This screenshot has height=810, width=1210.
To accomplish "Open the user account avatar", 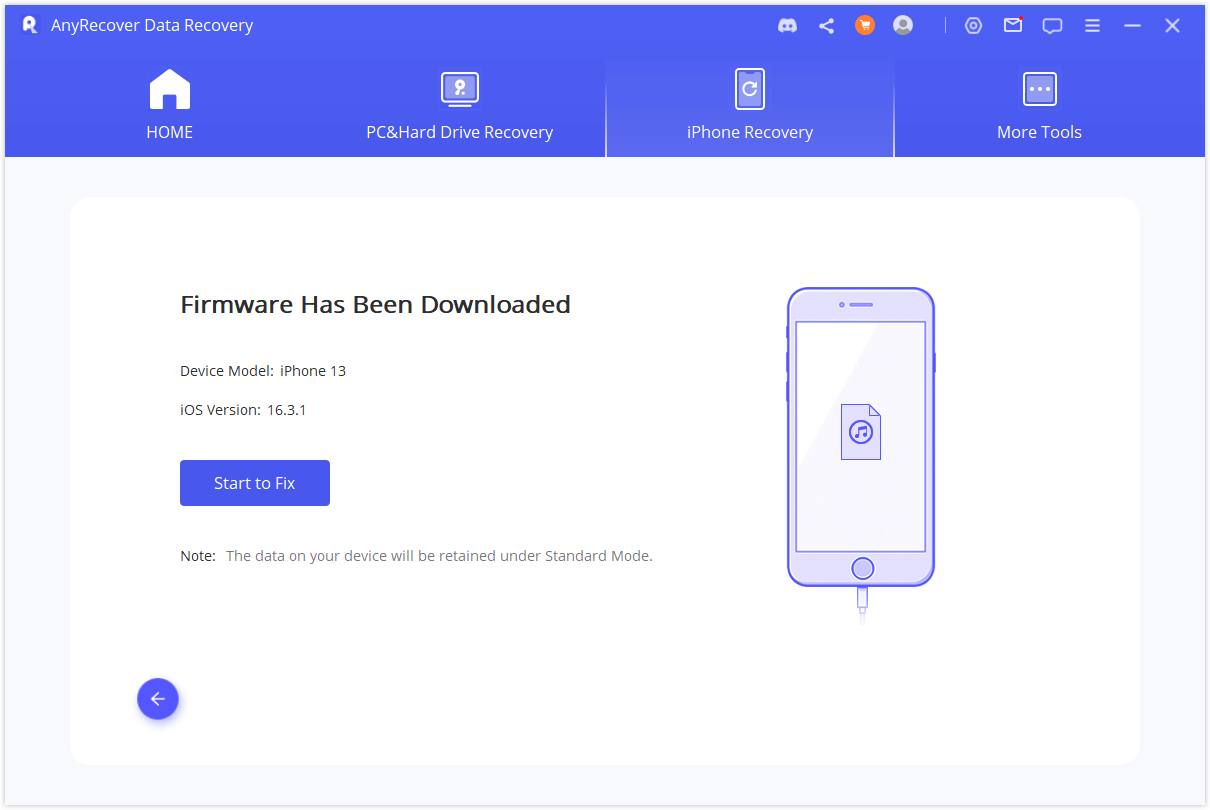I will (x=903, y=26).
